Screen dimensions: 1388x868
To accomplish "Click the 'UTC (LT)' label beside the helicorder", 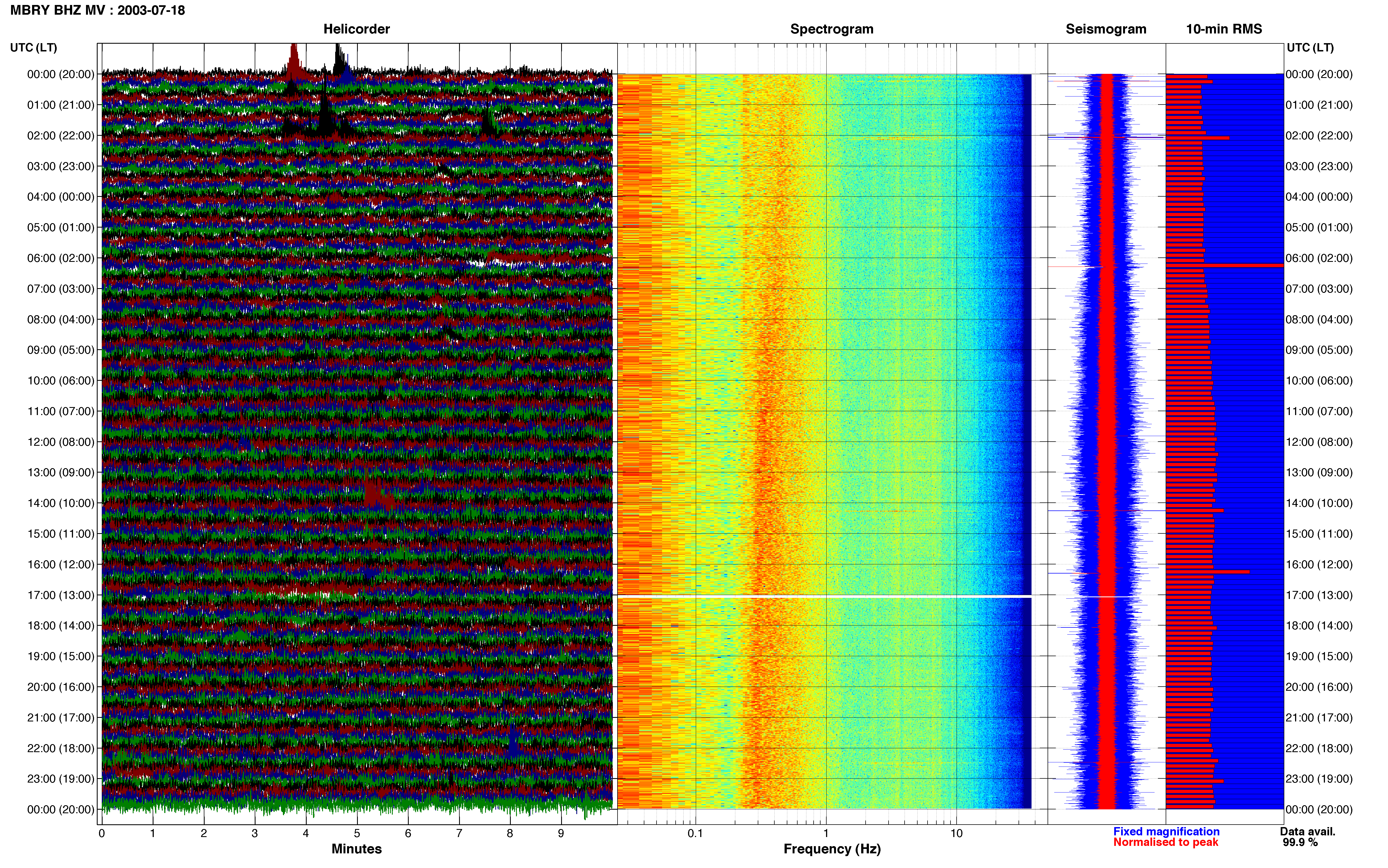I will 33,48.
